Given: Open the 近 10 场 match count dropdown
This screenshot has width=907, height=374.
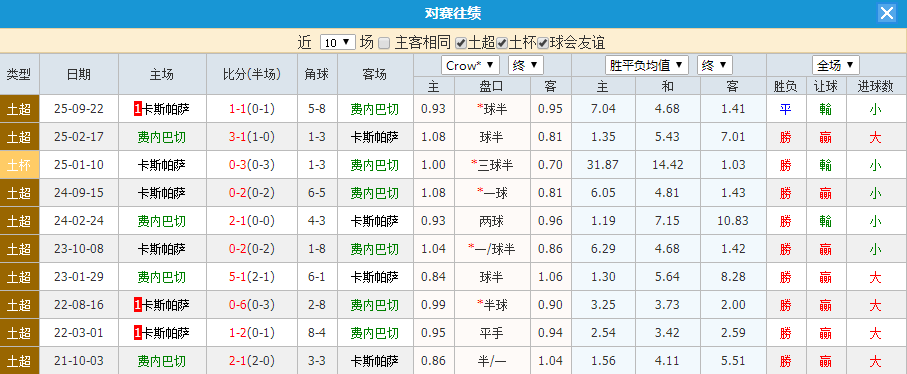Looking at the screenshot, I should [x=337, y=42].
